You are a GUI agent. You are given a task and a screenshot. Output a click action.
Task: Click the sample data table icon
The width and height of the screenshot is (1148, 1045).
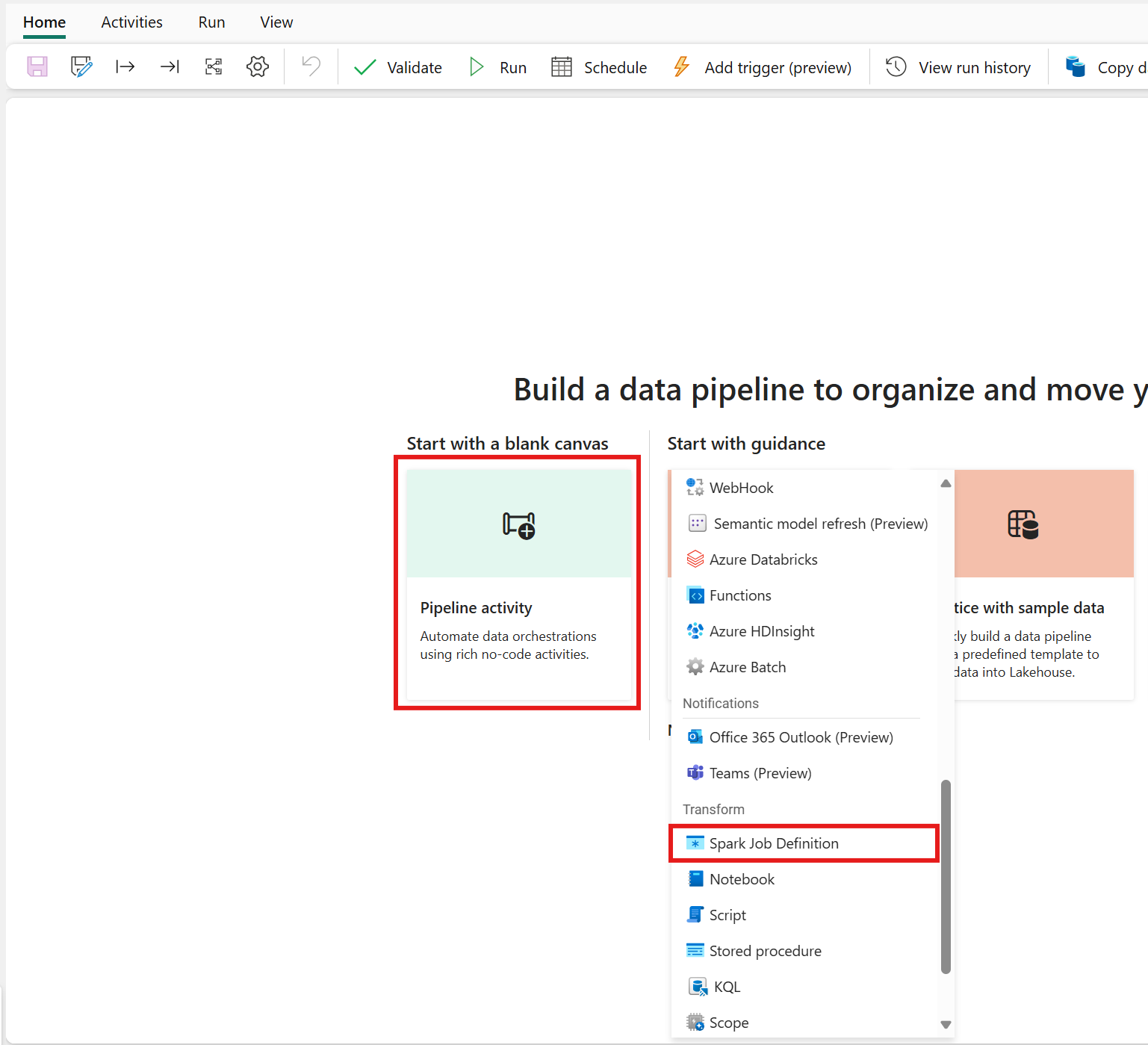coord(1023,524)
